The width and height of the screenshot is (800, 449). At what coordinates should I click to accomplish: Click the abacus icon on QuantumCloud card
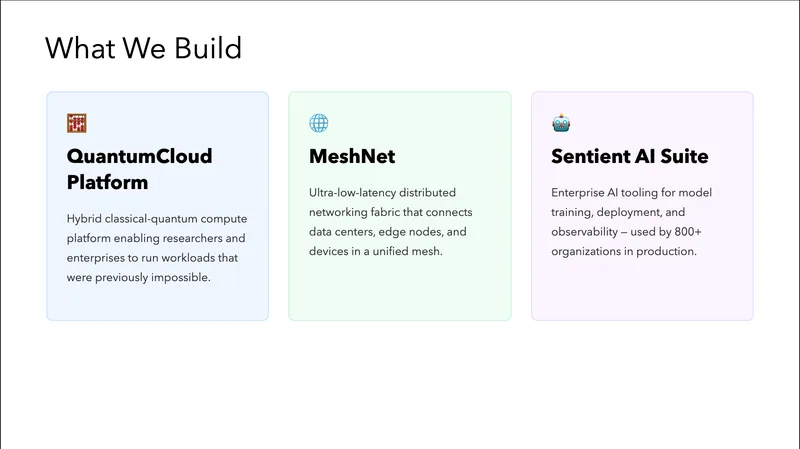[76, 123]
